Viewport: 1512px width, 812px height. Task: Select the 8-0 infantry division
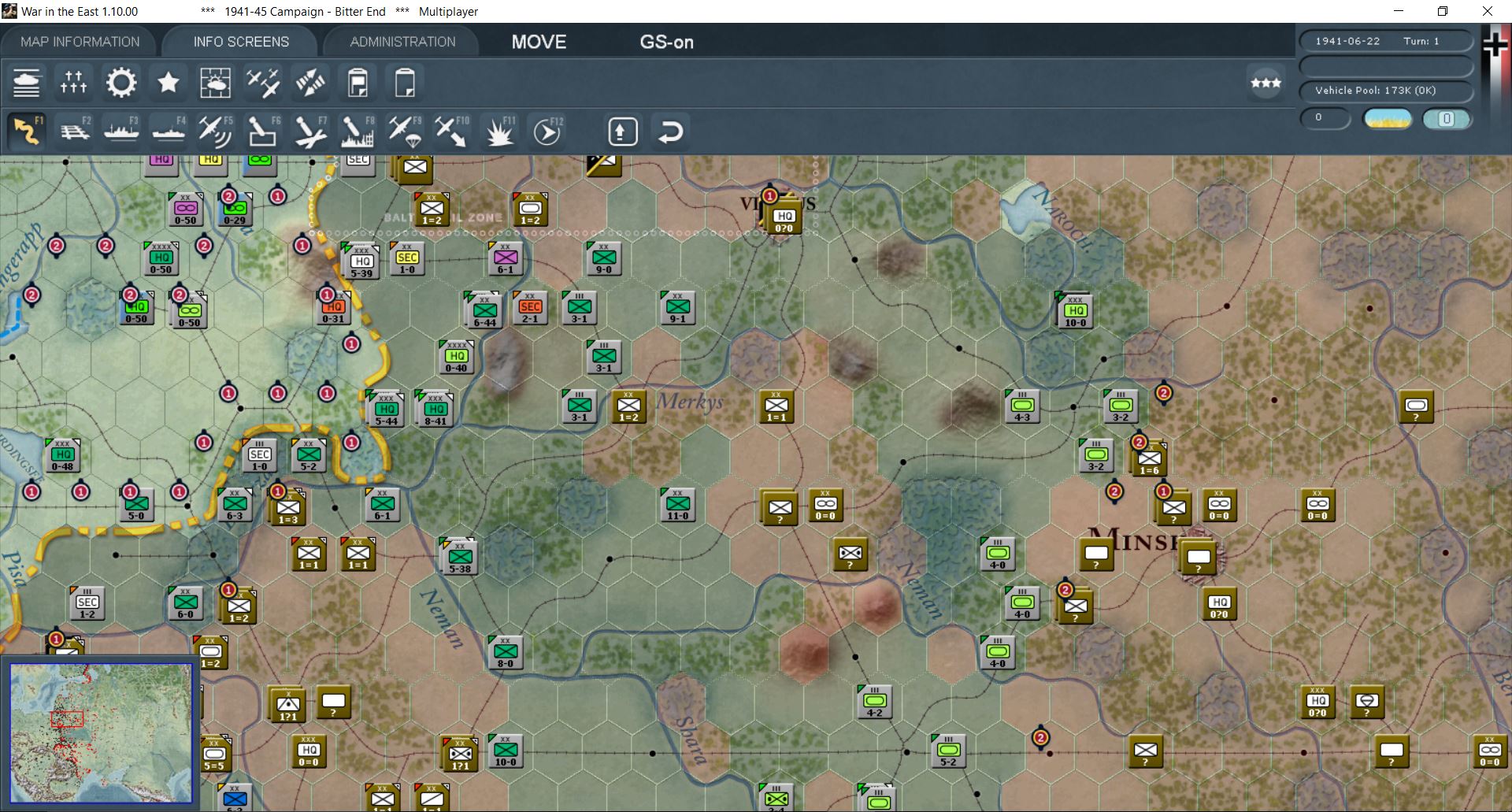505,652
